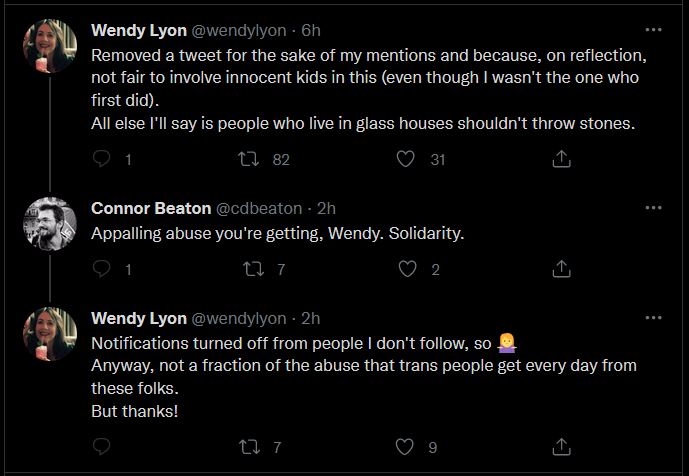
Task: Retweet Connor Beaton's Solidarity tweet
Action: click(x=253, y=268)
